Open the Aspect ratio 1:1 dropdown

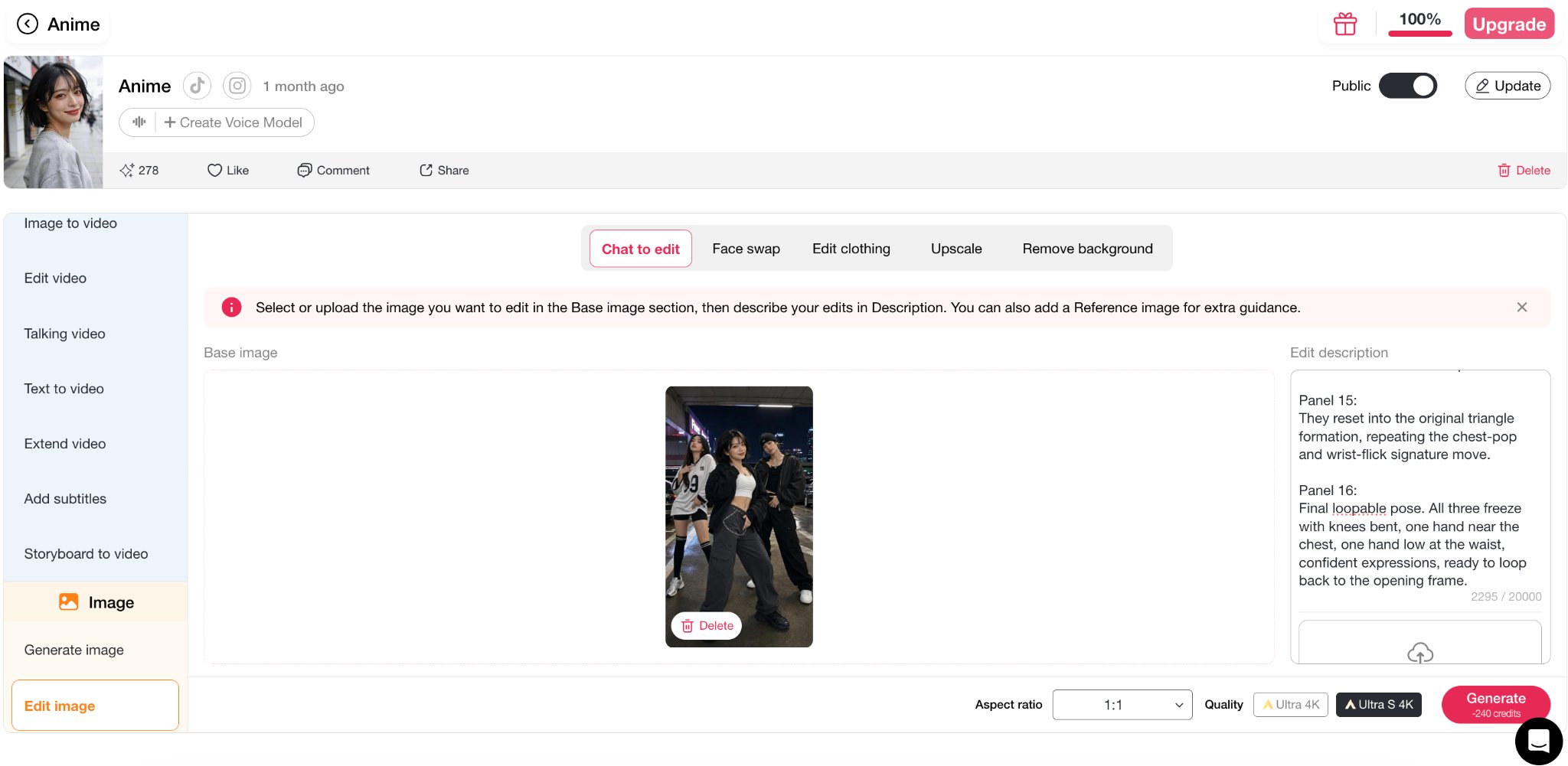[x=1122, y=705]
